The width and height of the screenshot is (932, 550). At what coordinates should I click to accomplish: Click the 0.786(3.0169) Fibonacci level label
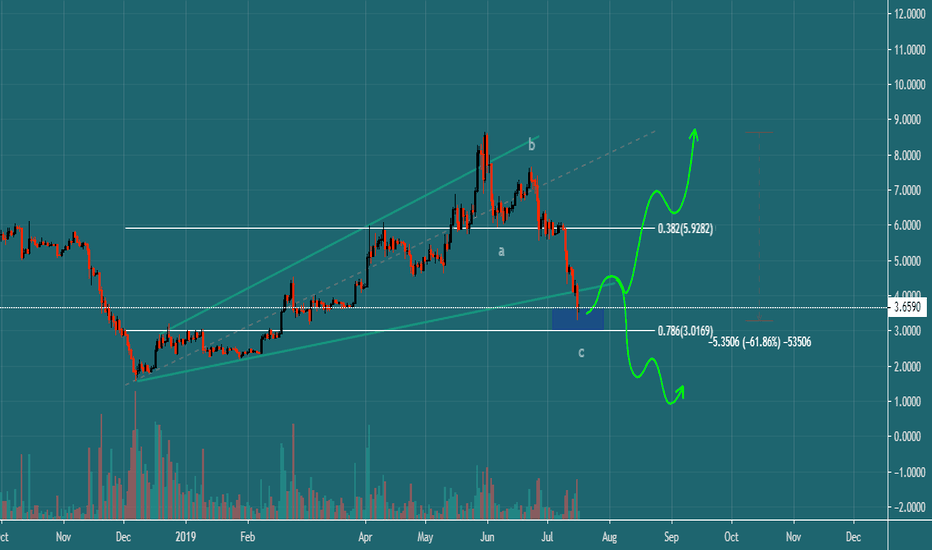pos(685,331)
